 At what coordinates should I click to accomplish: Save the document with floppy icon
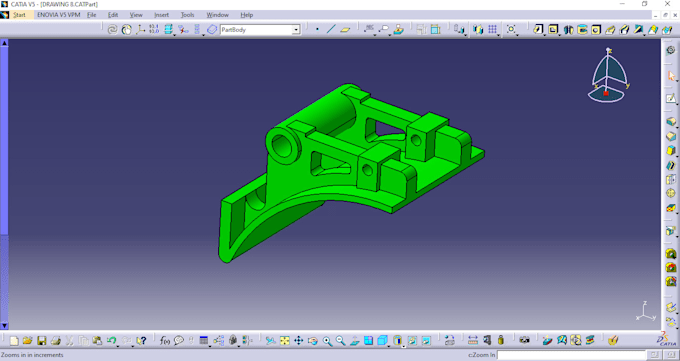click(x=42, y=341)
